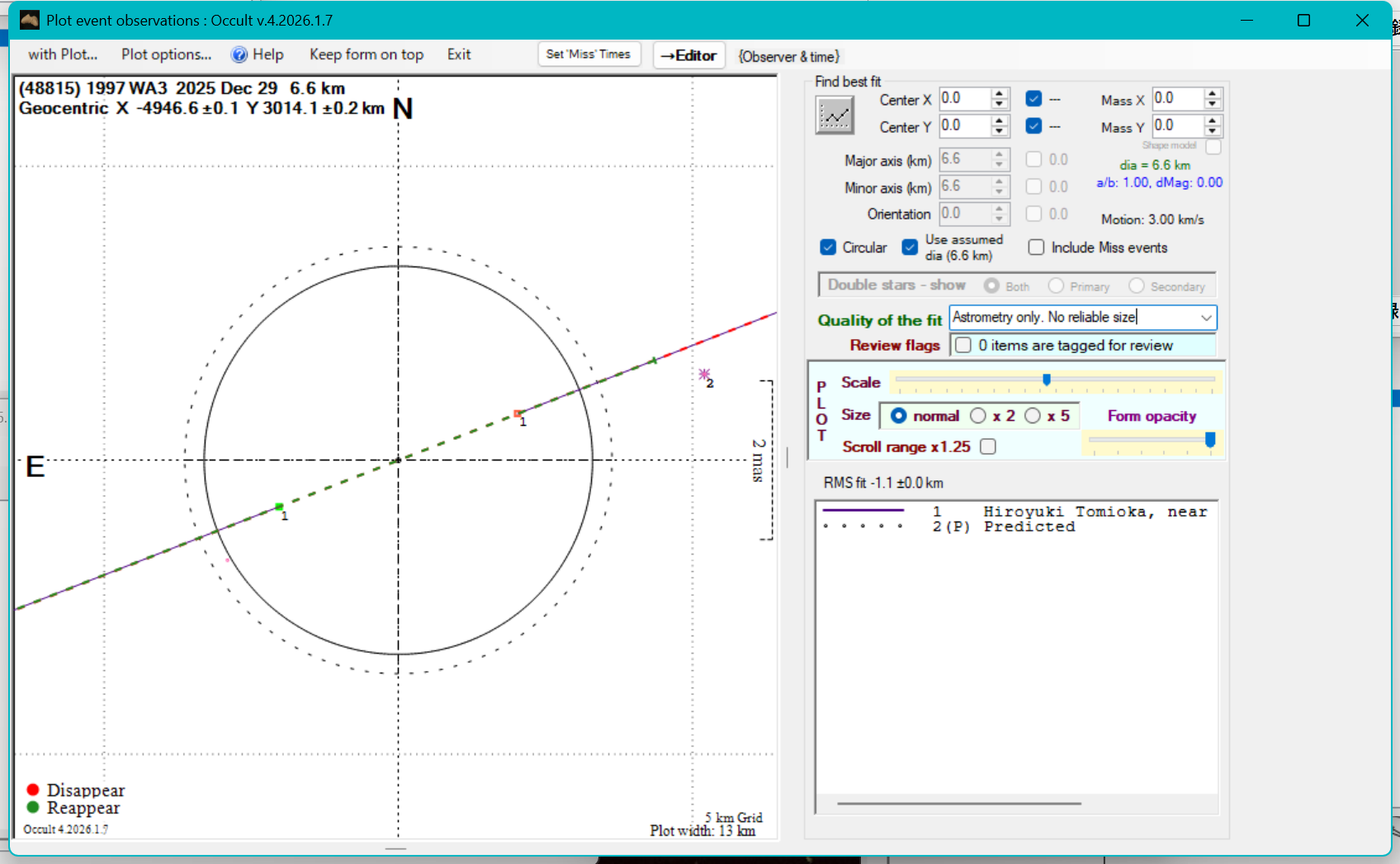1400x864 pixels.
Task: Click the Form opacity slider handle
Action: tap(1210, 440)
